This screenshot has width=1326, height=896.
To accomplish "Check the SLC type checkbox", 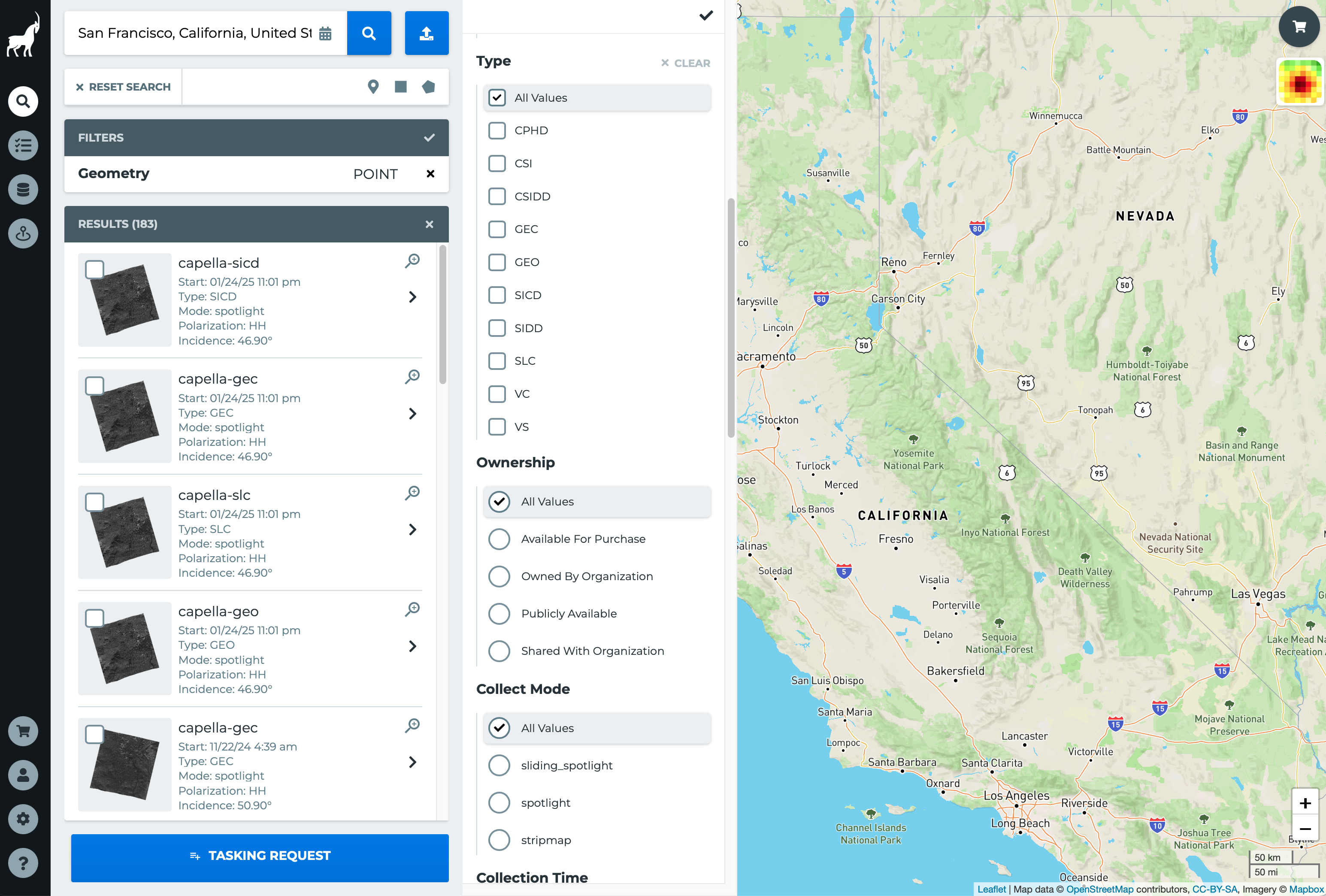I will click(497, 361).
